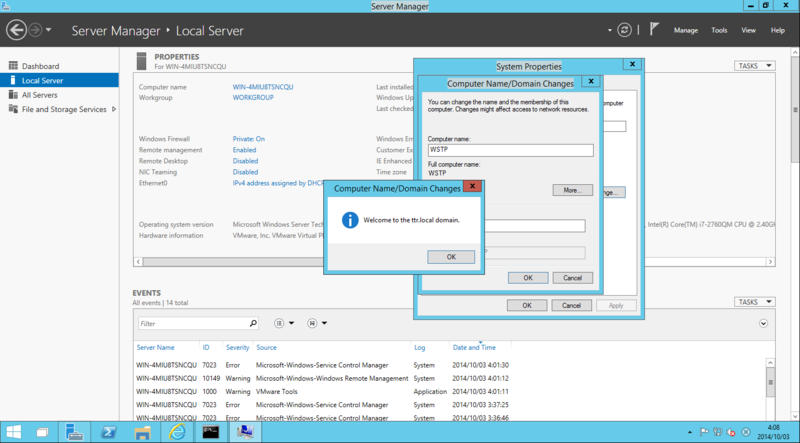The width and height of the screenshot is (800, 443).
Task: Click the NIC Teaming Disabled link
Action: tap(245, 172)
